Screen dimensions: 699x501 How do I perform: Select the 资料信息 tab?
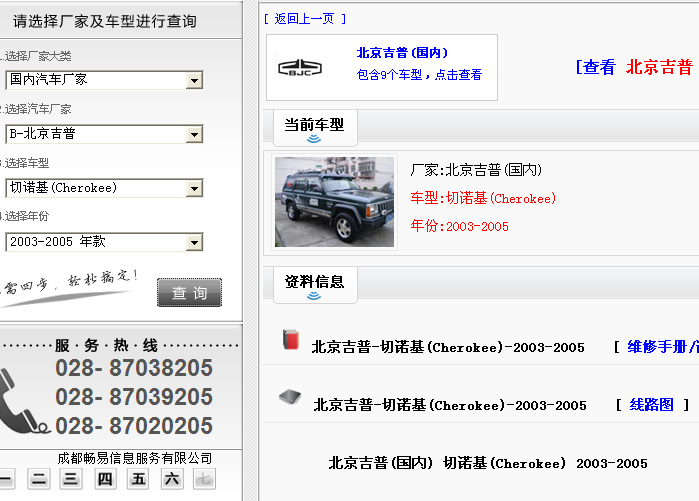tap(314, 285)
